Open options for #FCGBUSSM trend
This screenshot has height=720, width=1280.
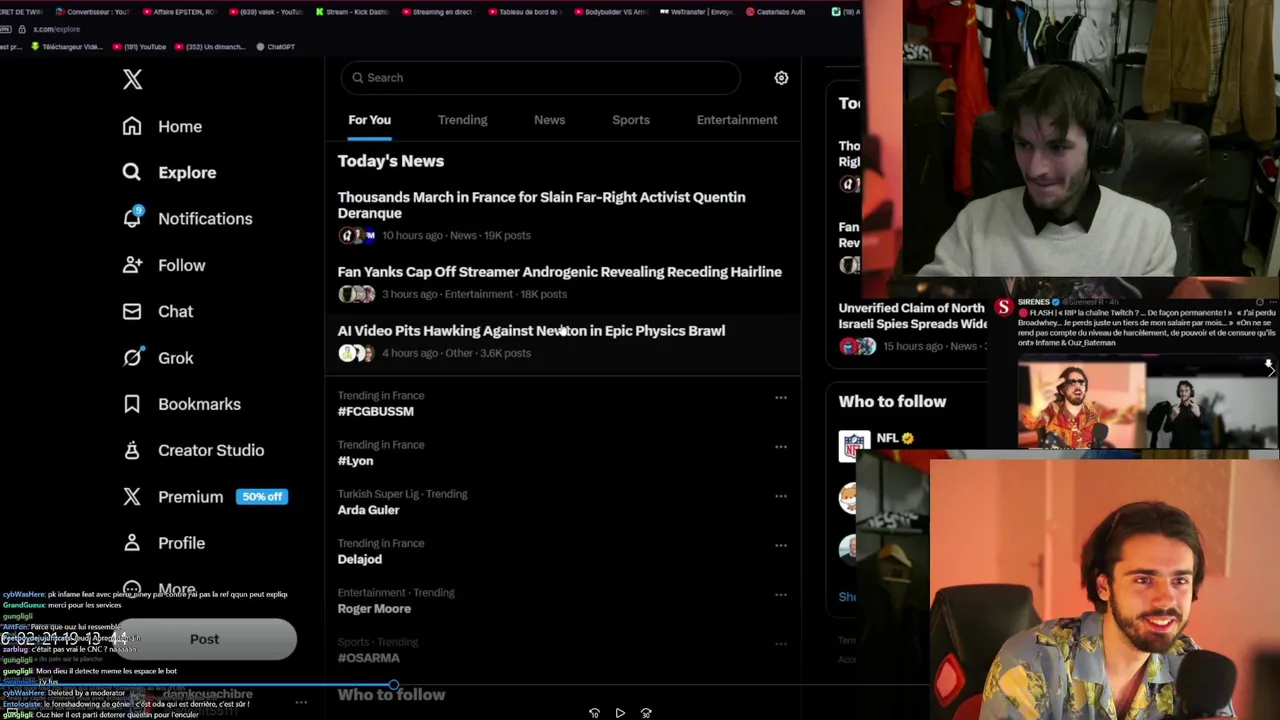click(781, 398)
